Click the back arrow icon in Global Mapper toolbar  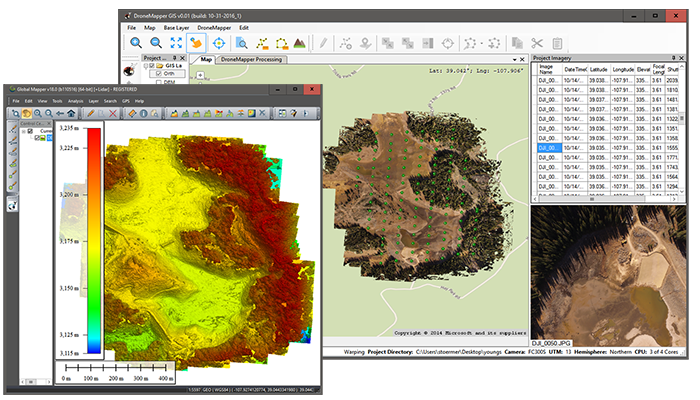point(60,113)
